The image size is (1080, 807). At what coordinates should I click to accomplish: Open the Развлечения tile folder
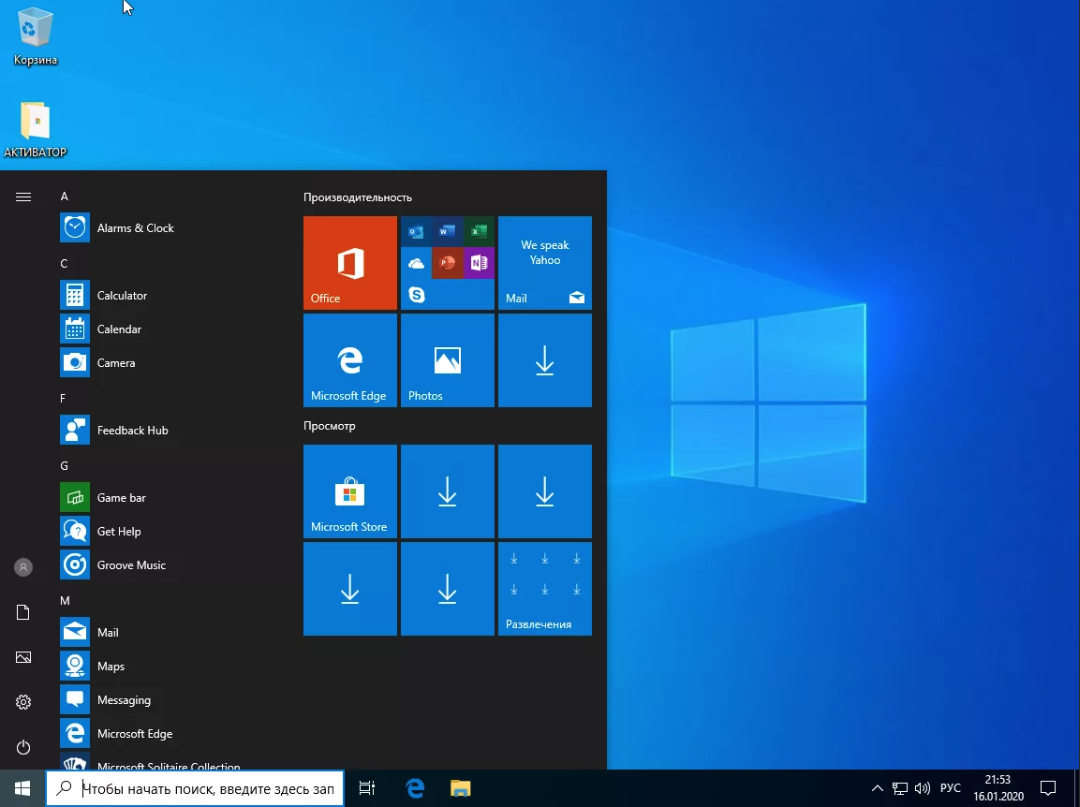coord(545,589)
